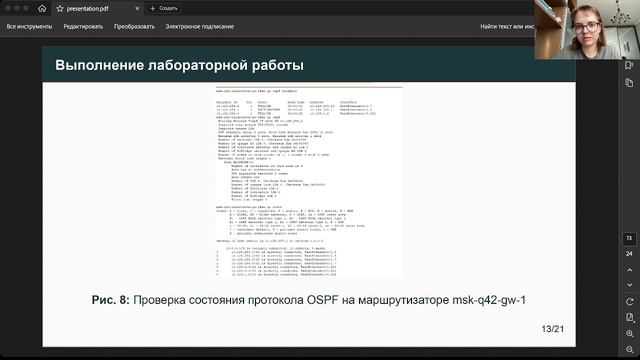Image resolution: width=640 pixels, height=360 pixels.
Task: Click the webcam video overlay
Action: (587, 29)
